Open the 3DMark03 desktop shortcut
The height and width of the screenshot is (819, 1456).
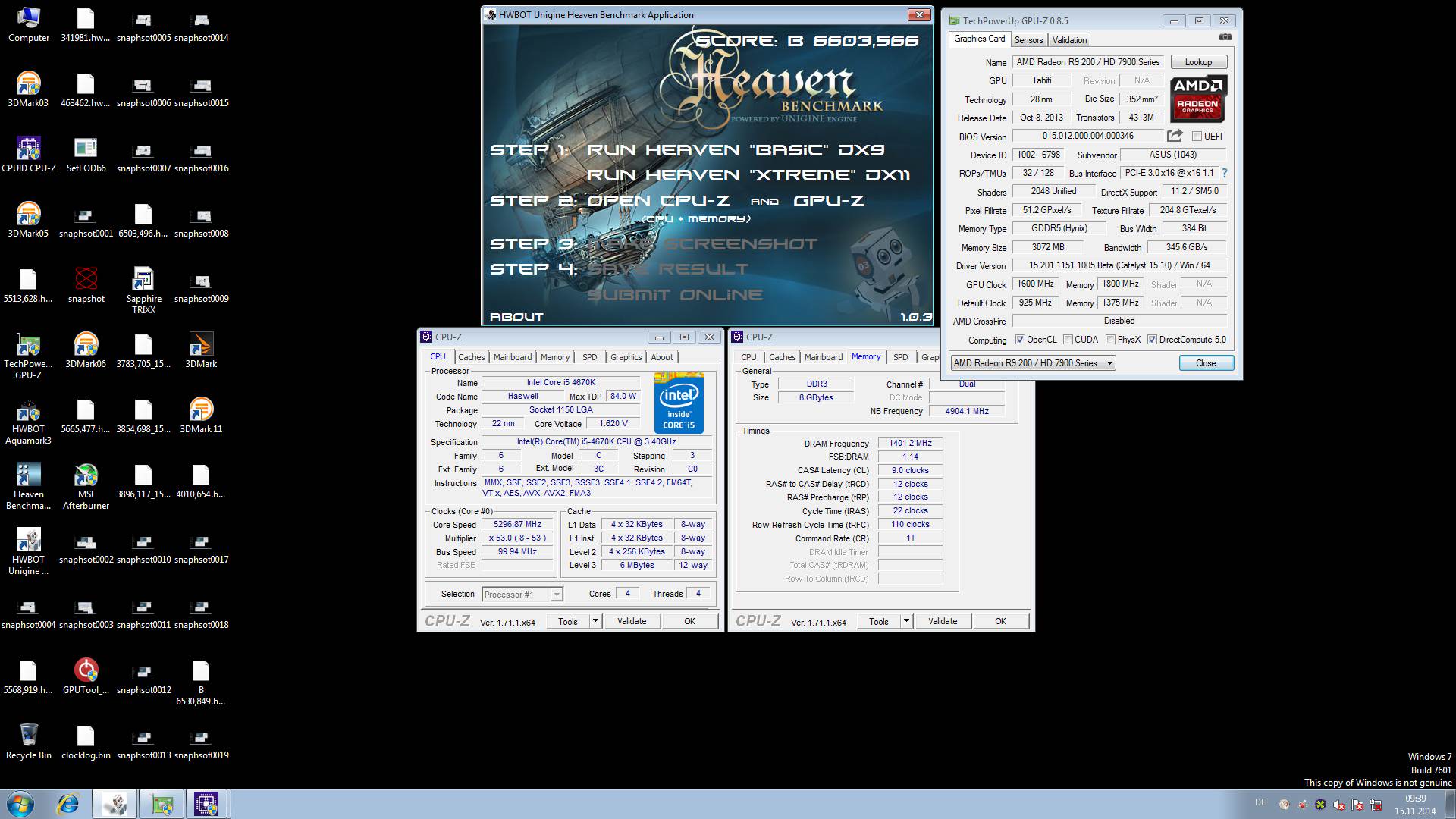(29, 89)
